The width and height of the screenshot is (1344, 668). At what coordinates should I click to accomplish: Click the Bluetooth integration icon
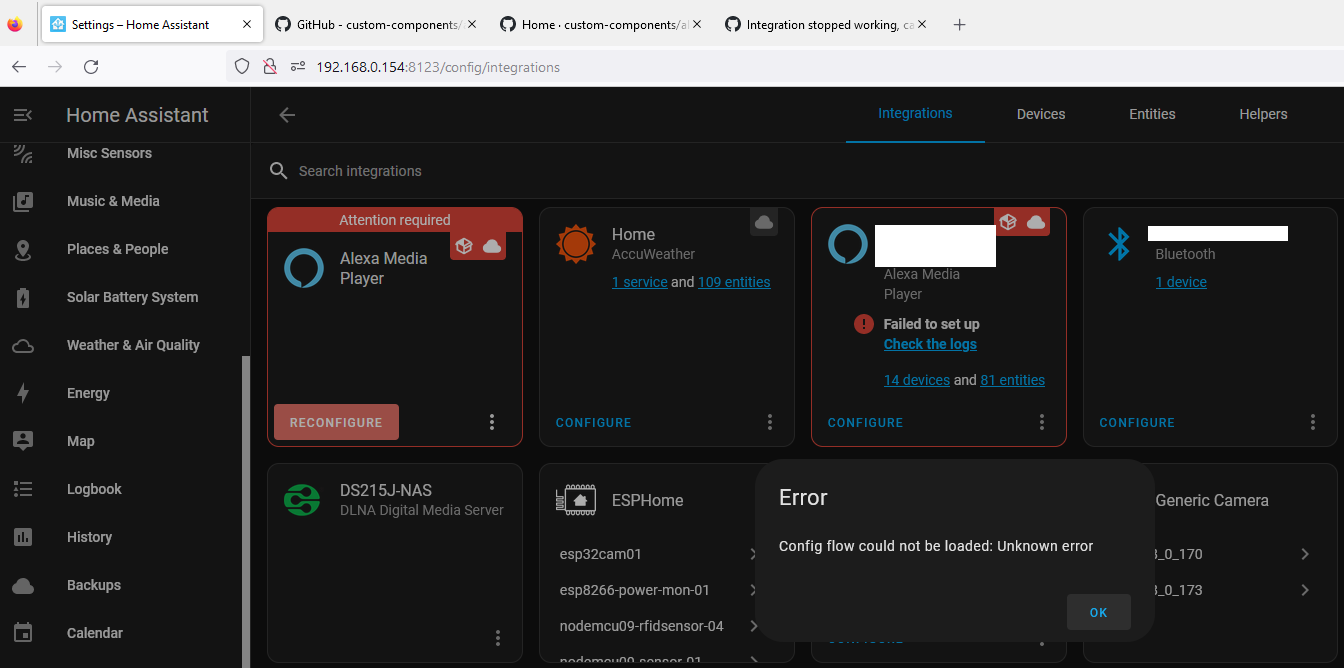[x=1119, y=243]
